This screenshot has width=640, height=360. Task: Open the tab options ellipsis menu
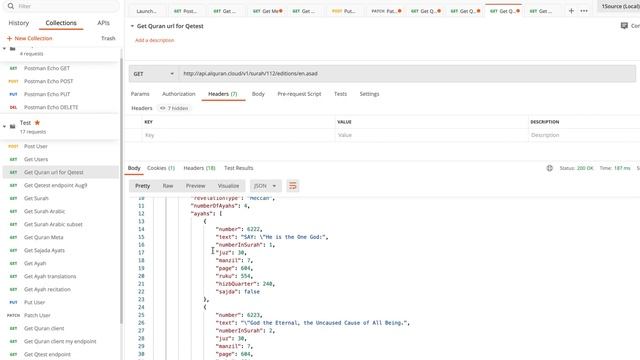point(584,11)
